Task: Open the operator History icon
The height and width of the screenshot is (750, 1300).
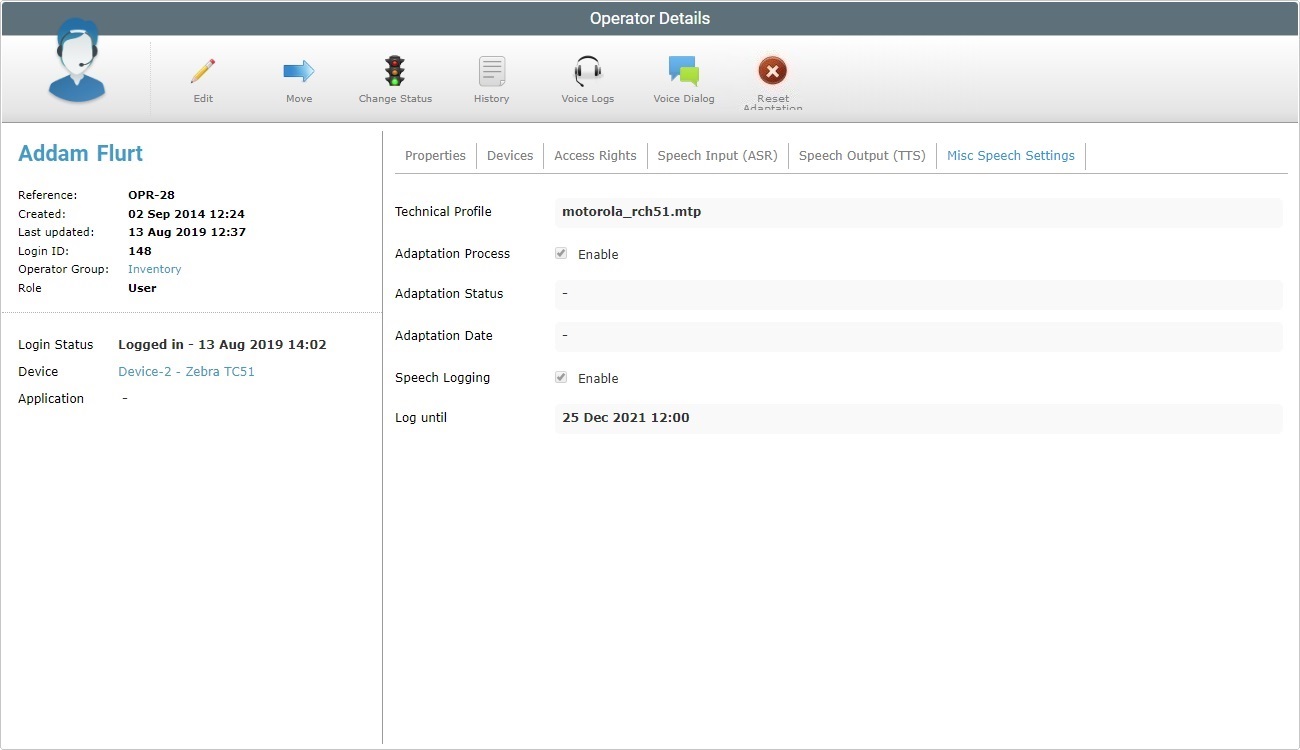Action: pos(491,78)
